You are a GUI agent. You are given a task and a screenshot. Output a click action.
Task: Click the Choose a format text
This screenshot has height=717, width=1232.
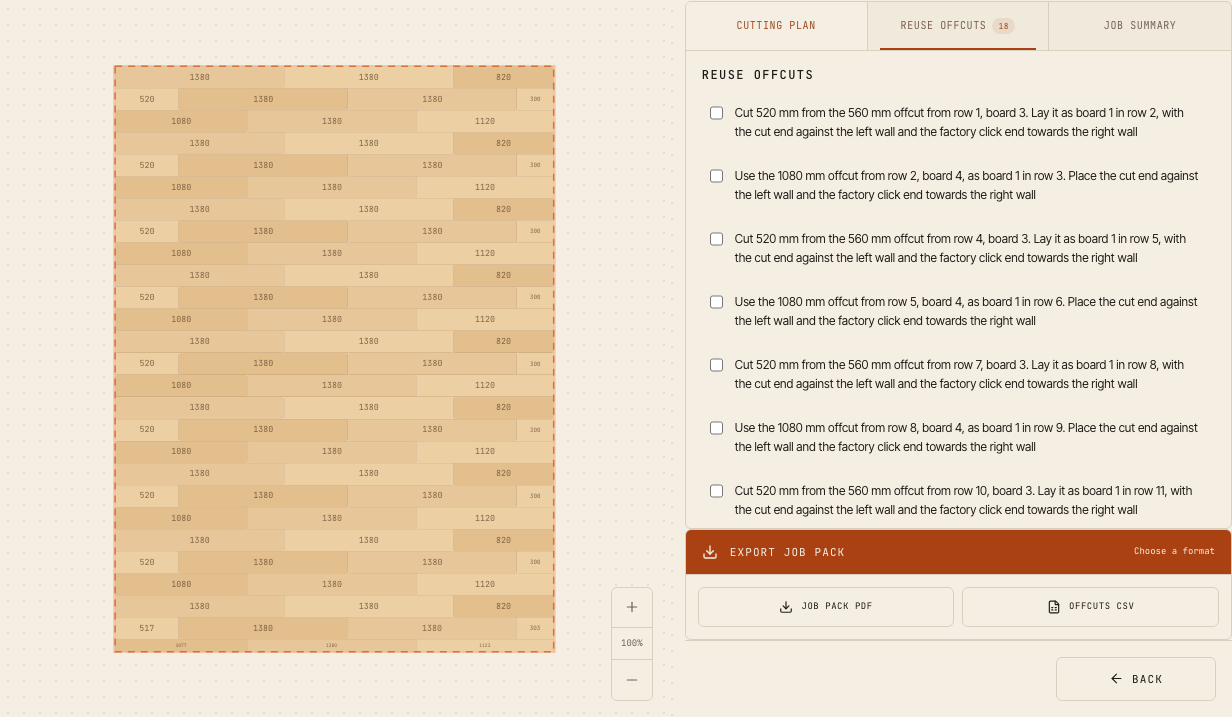(x=1174, y=551)
